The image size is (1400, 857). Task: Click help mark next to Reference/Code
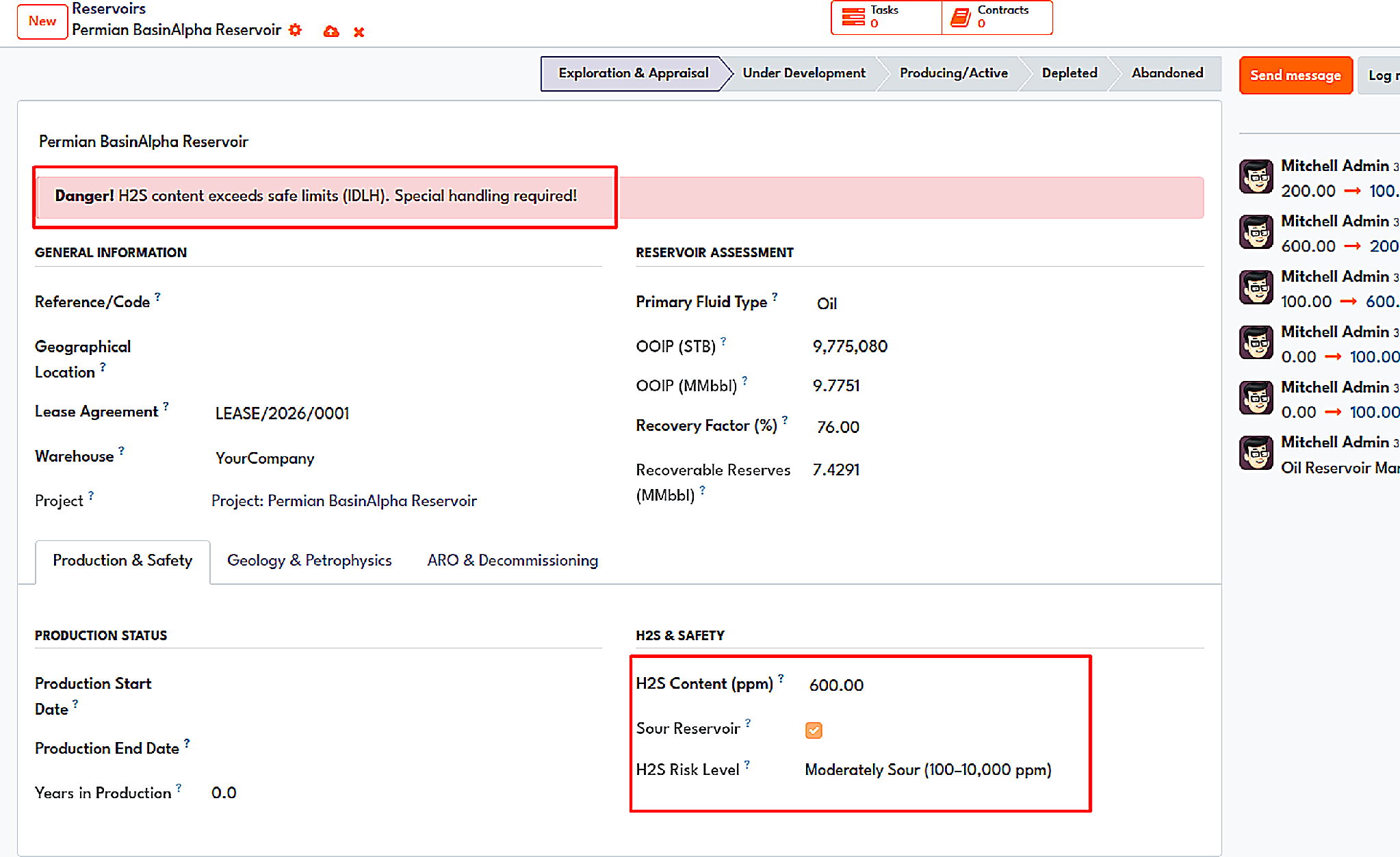pyautogui.click(x=157, y=297)
